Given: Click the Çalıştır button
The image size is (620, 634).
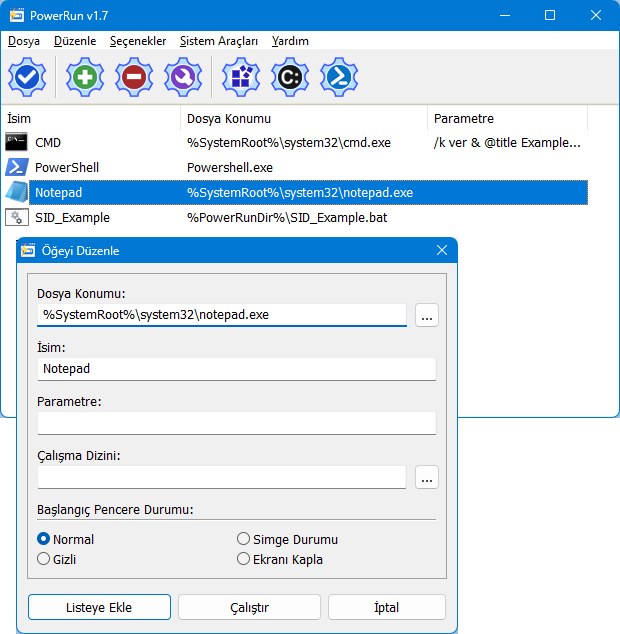Looking at the screenshot, I should tap(249, 607).
